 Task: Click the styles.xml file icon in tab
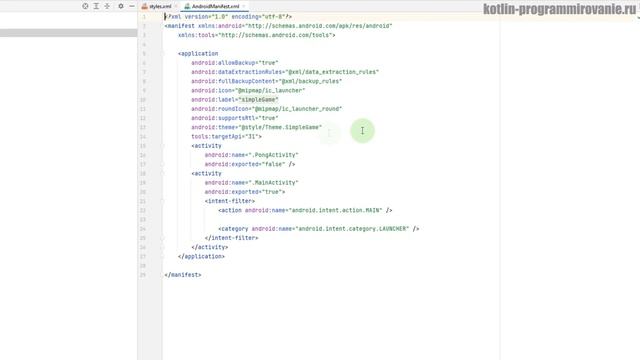[x=144, y=6]
